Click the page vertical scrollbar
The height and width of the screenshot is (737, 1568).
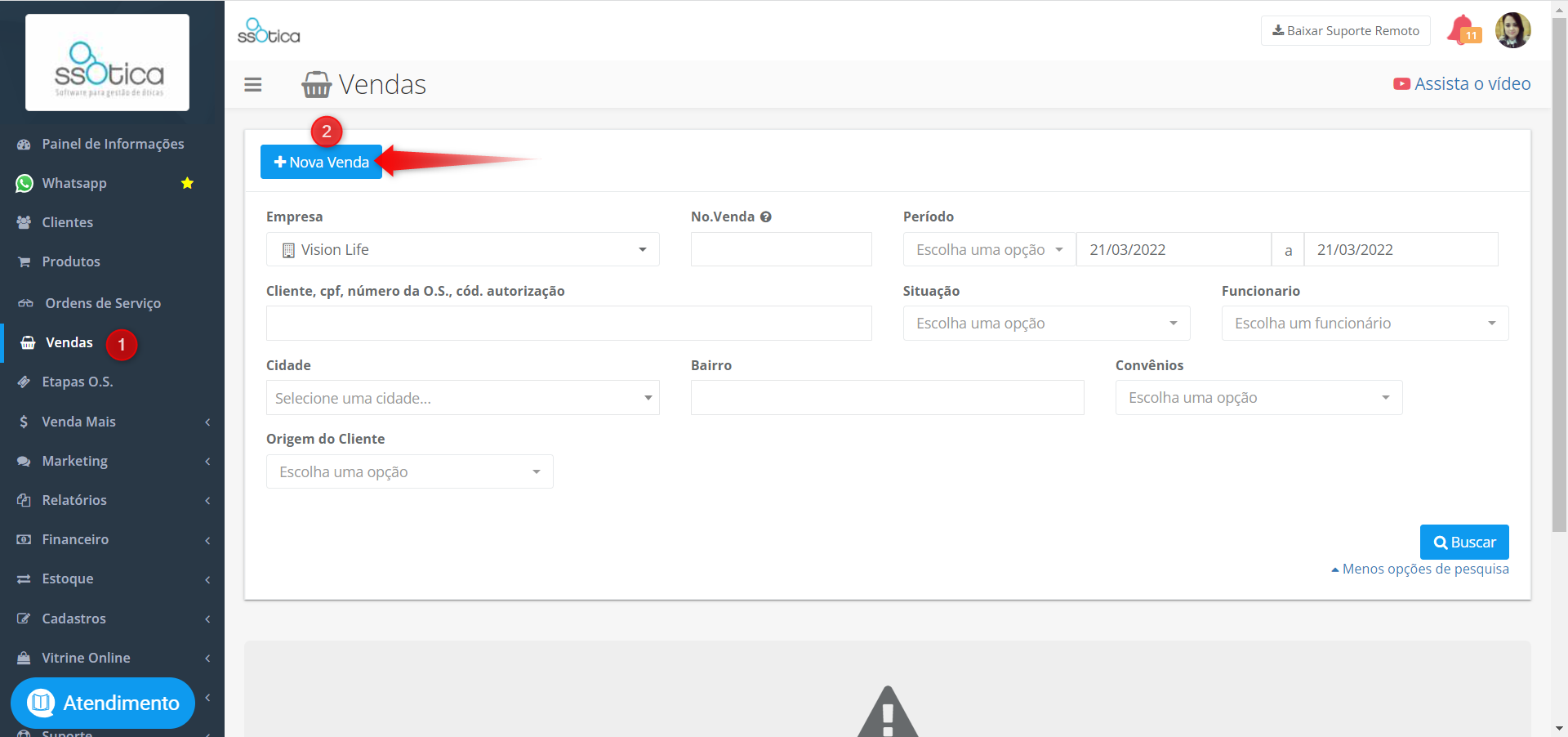click(x=1559, y=274)
